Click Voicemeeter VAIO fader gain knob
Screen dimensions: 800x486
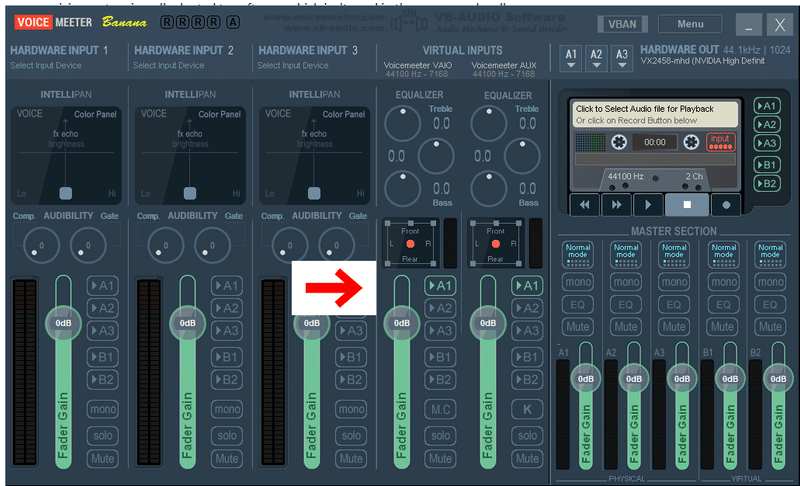pyautogui.click(x=402, y=323)
